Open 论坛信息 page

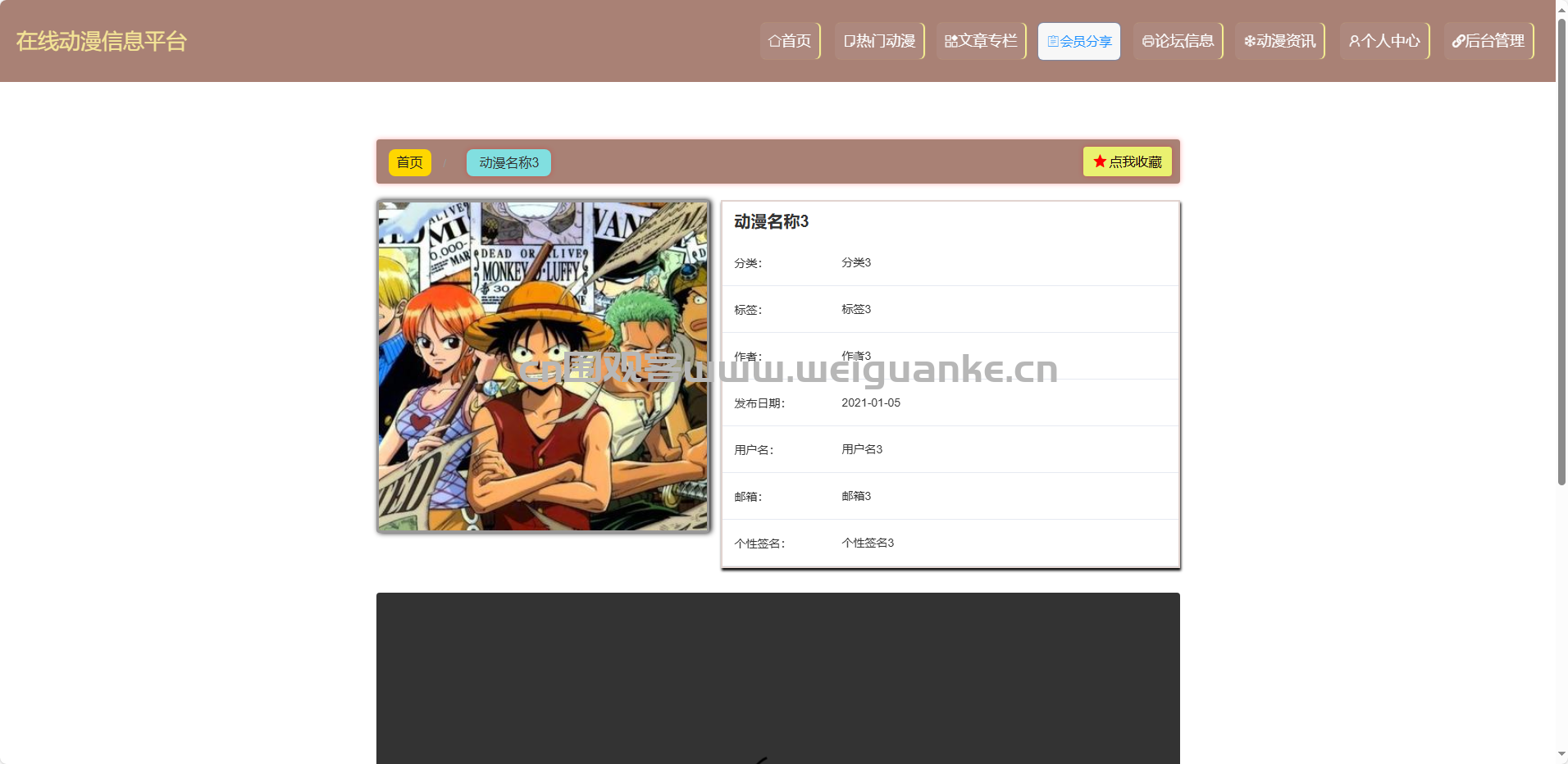pos(1178,41)
